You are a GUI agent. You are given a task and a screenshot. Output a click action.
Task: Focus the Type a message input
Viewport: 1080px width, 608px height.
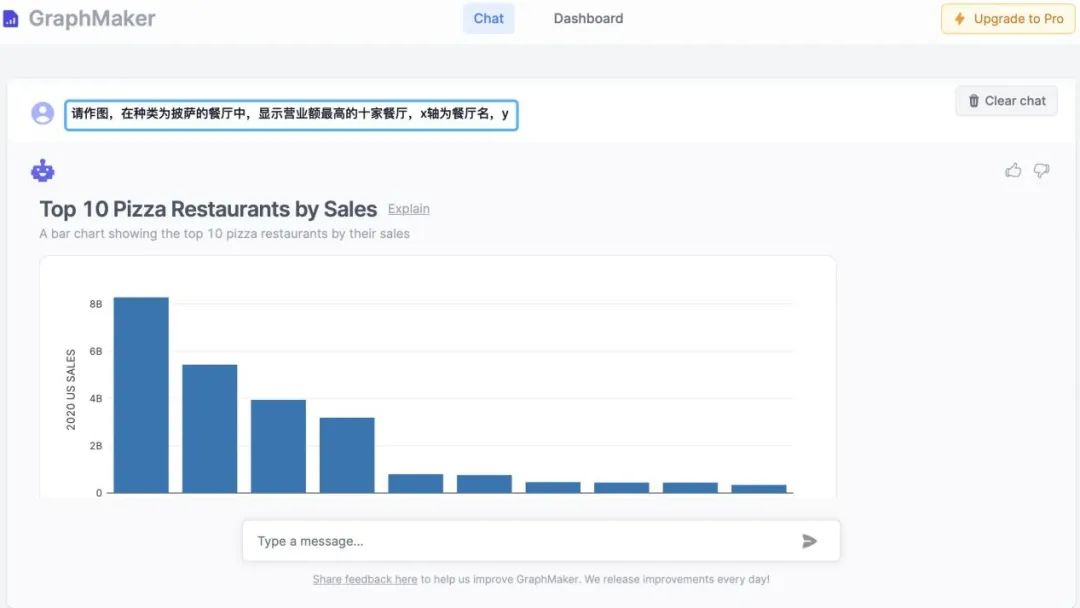(520, 541)
